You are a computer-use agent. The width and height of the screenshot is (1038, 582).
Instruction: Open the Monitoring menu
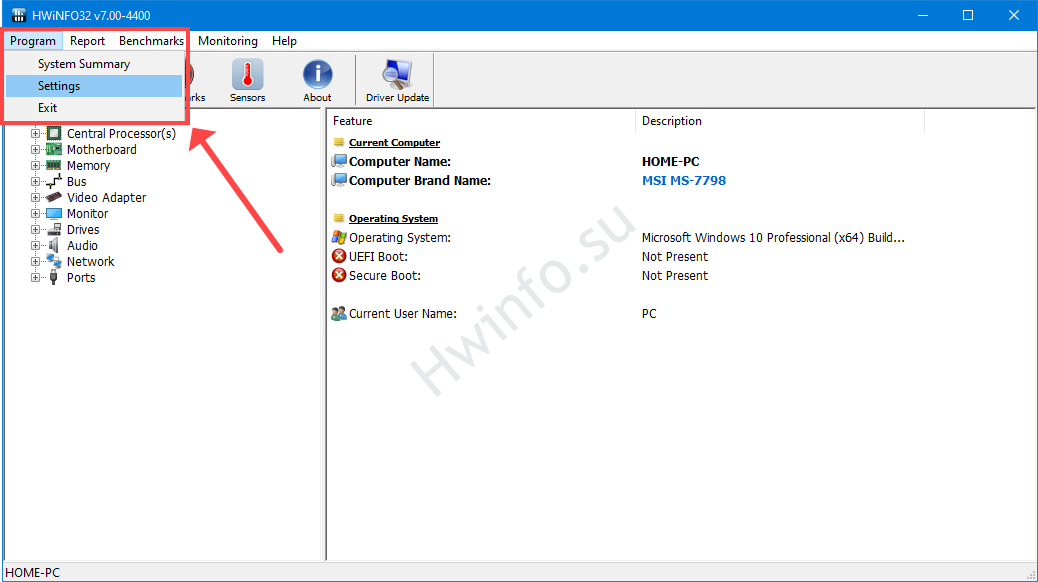[227, 41]
